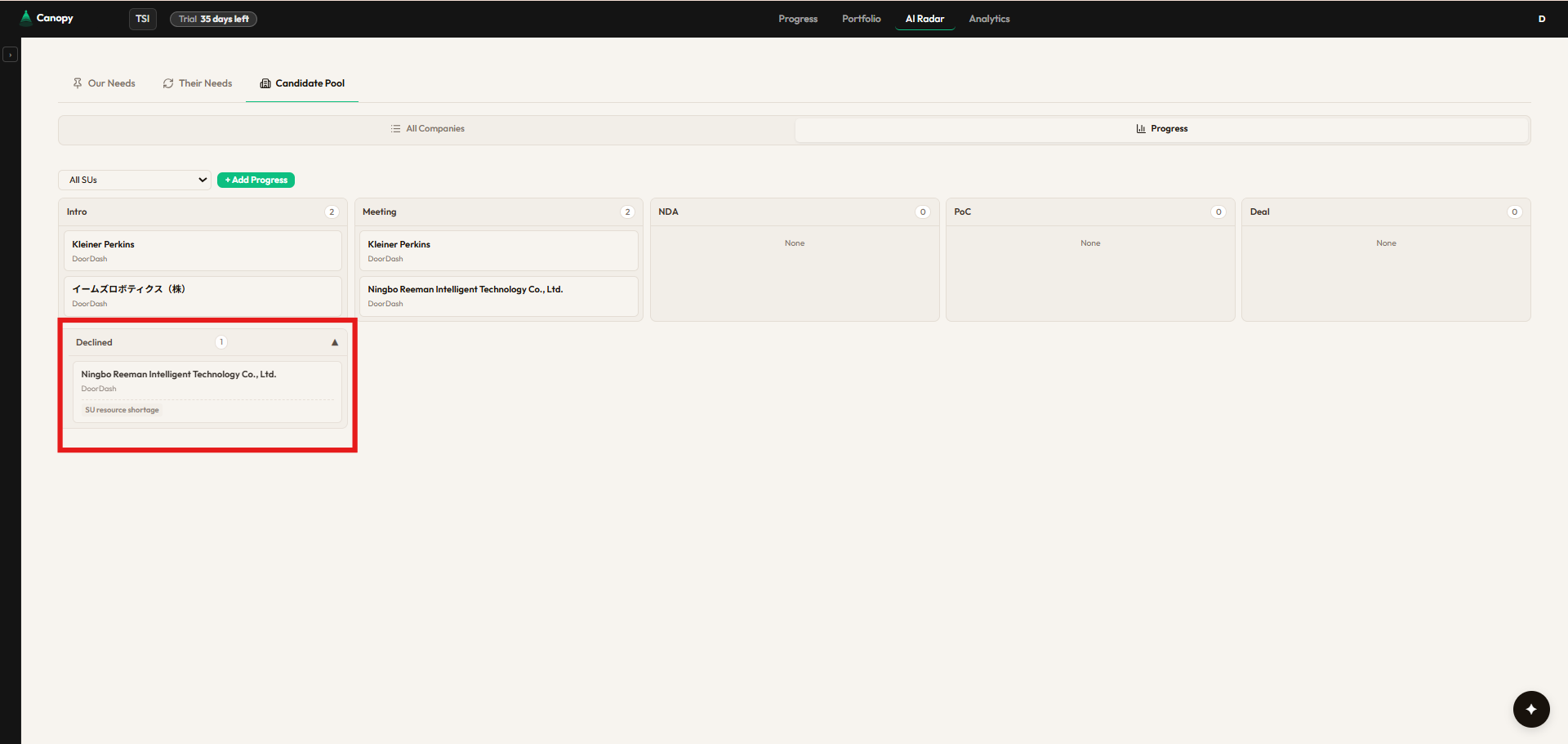Open Kleiner Perkins card in Intro column

[203, 251]
